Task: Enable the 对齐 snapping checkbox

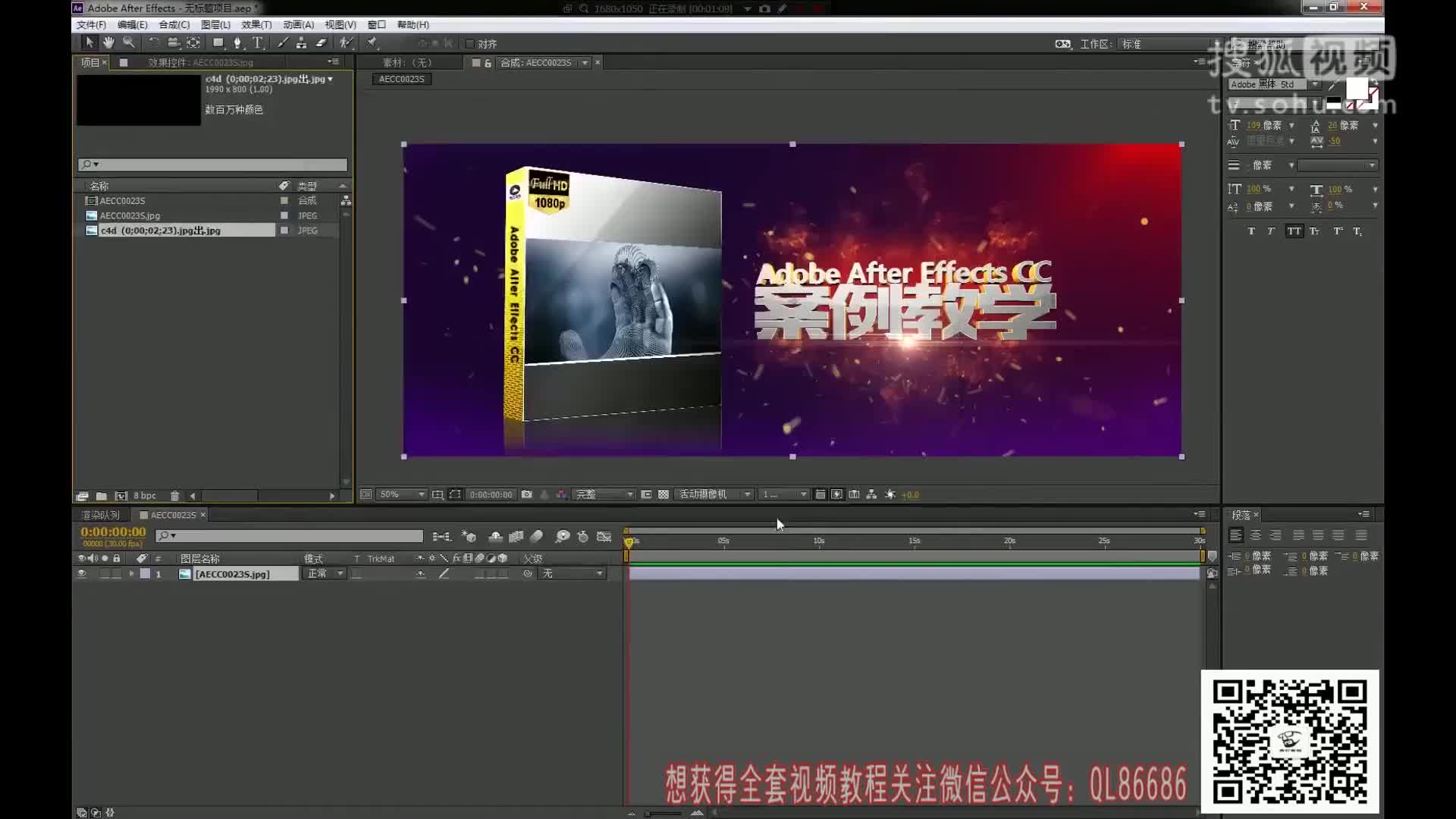Action: [469, 44]
